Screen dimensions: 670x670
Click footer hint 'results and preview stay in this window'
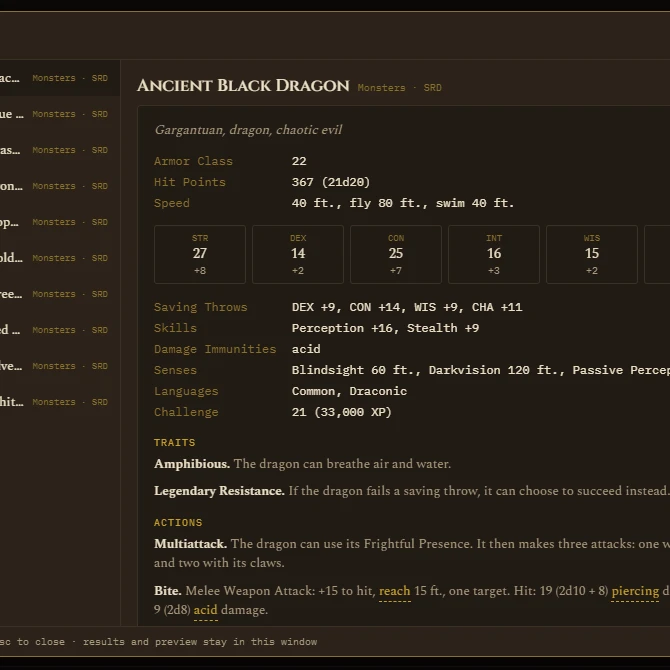[200, 642]
